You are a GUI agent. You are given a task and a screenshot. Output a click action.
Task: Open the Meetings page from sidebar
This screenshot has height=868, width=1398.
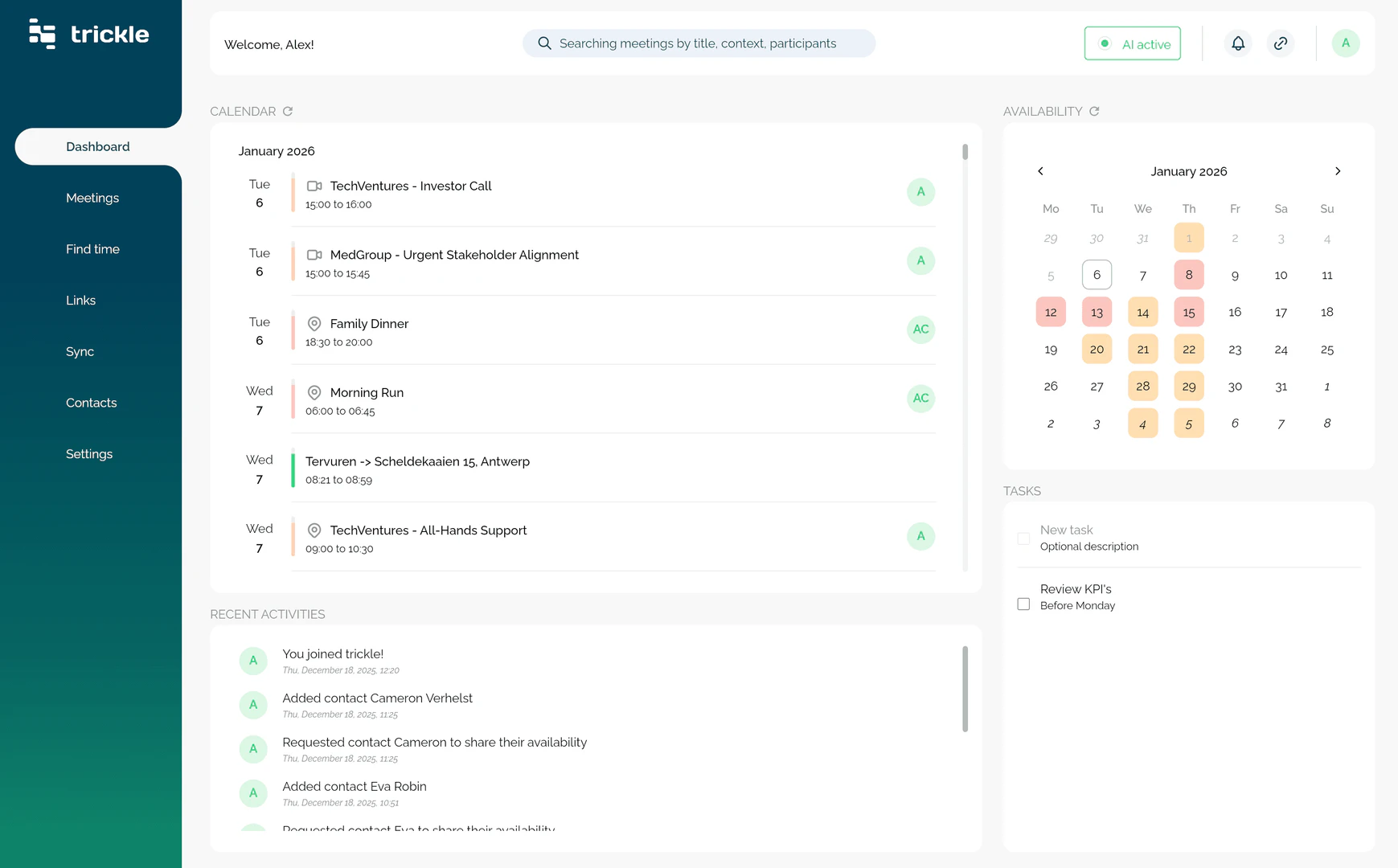click(x=92, y=198)
